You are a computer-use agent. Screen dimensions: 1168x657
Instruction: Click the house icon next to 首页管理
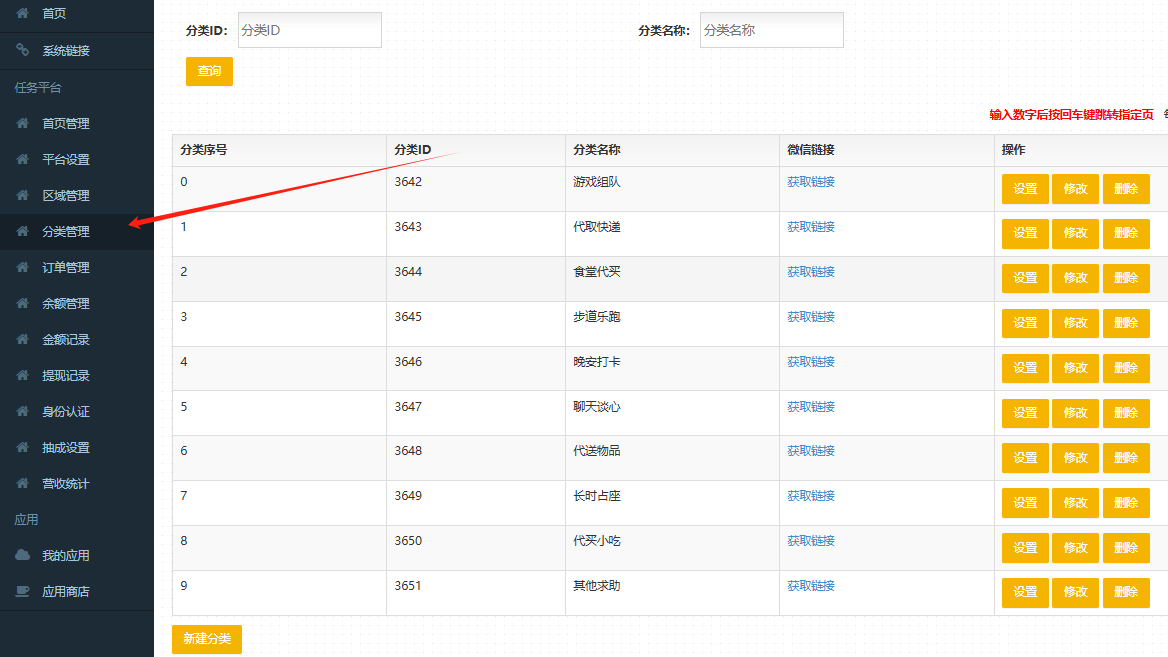[x=22, y=124]
